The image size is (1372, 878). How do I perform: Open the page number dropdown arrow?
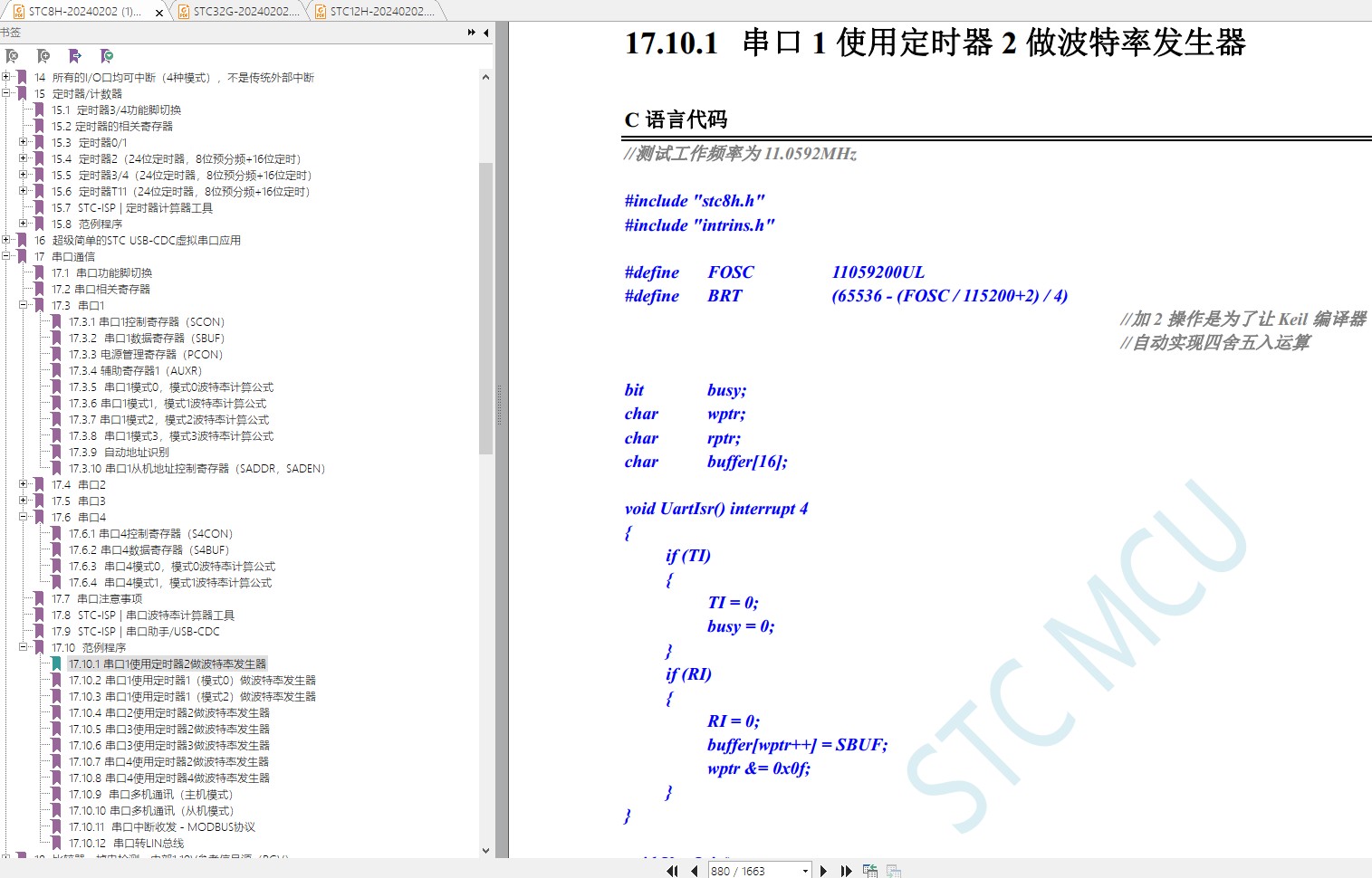pyautogui.click(x=805, y=871)
